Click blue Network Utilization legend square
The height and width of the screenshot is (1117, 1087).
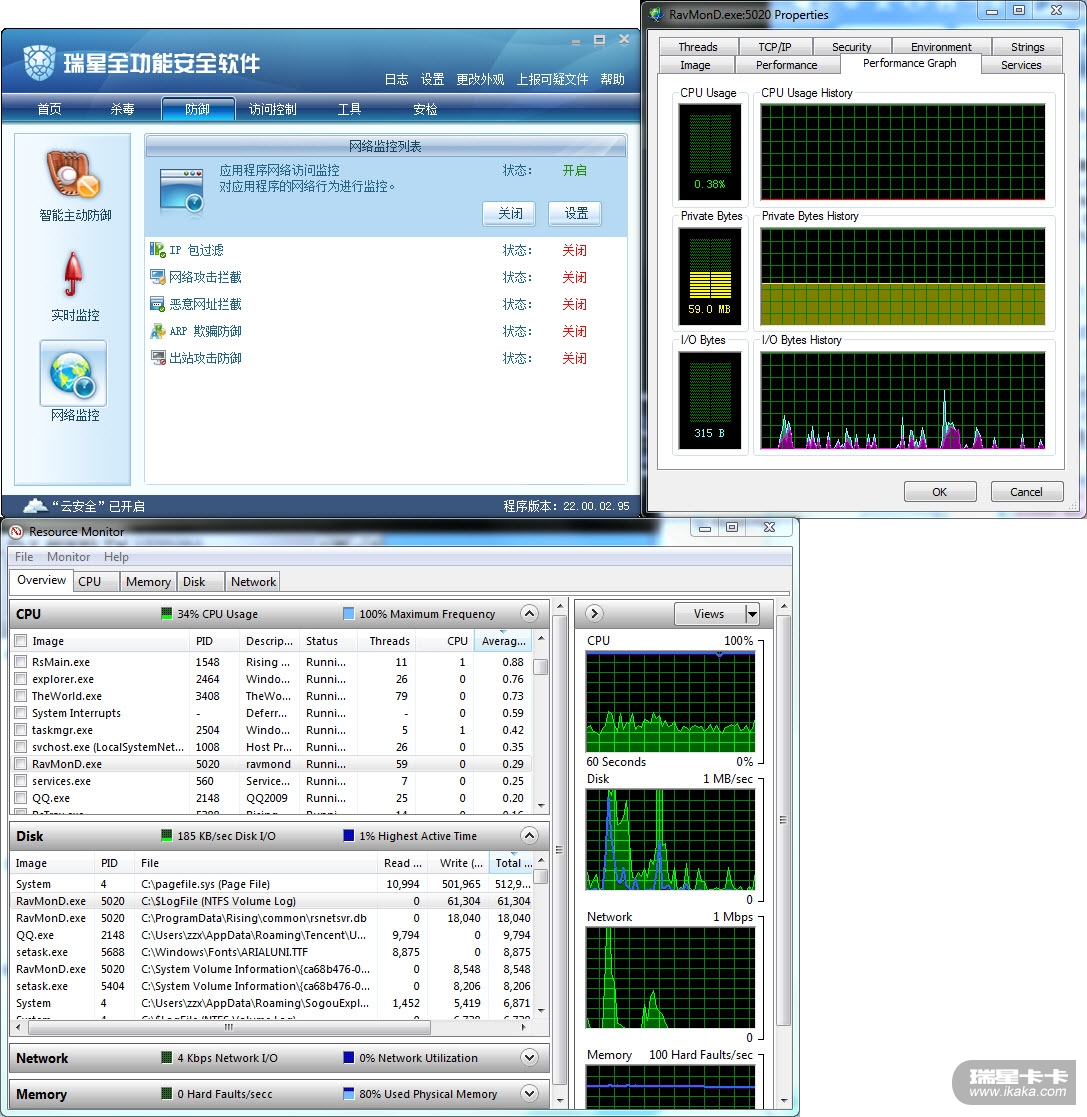pyautogui.click(x=348, y=1057)
